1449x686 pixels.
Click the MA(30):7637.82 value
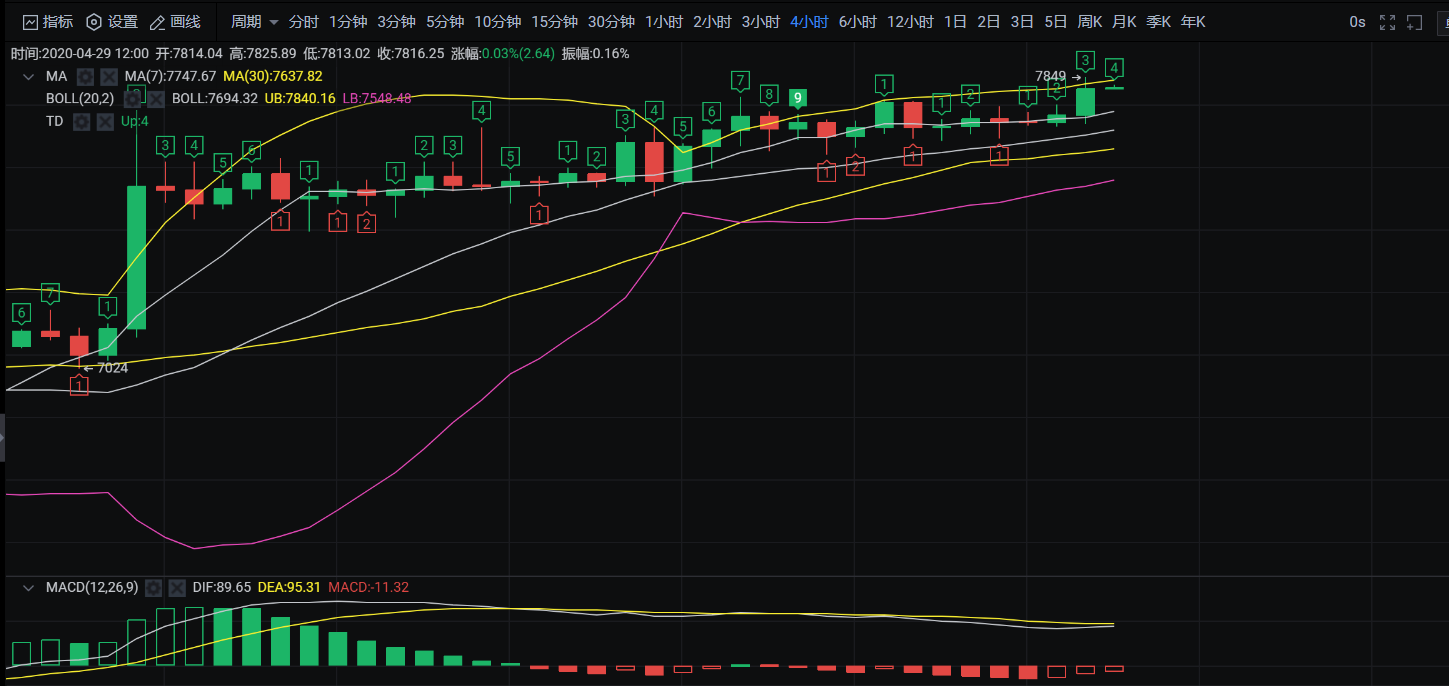point(273,76)
